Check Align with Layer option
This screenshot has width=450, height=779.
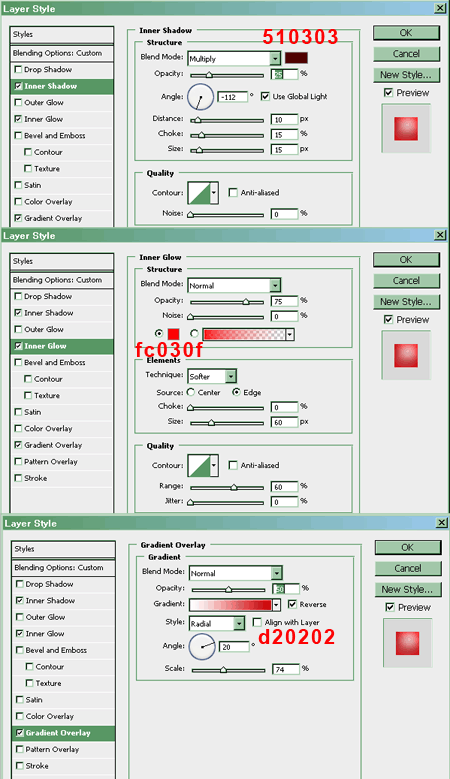pos(257,622)
